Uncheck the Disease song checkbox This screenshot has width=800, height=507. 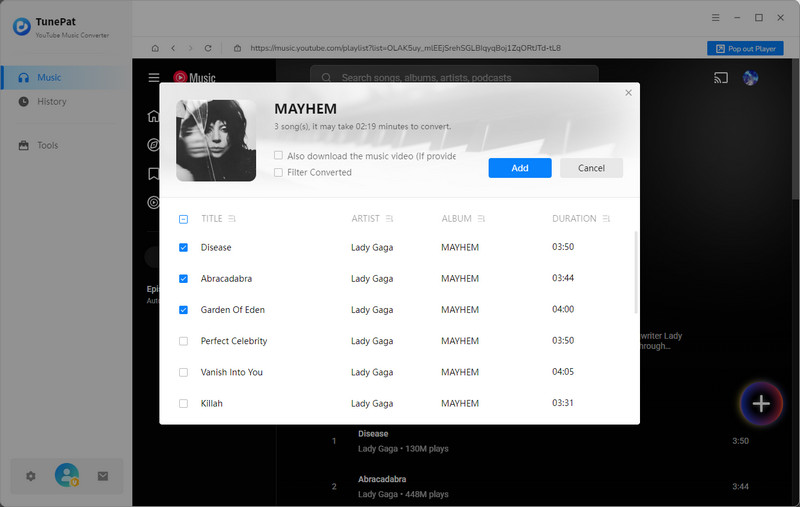coord(183,247)
